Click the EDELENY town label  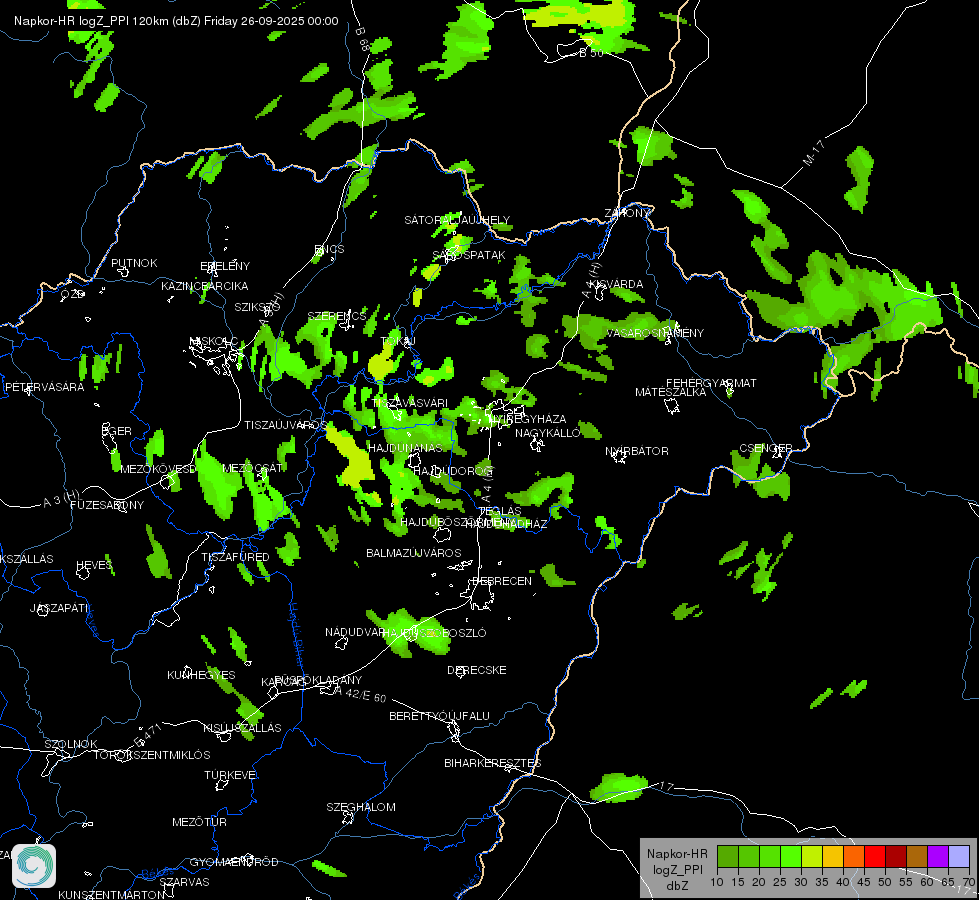tap(225, 266)
